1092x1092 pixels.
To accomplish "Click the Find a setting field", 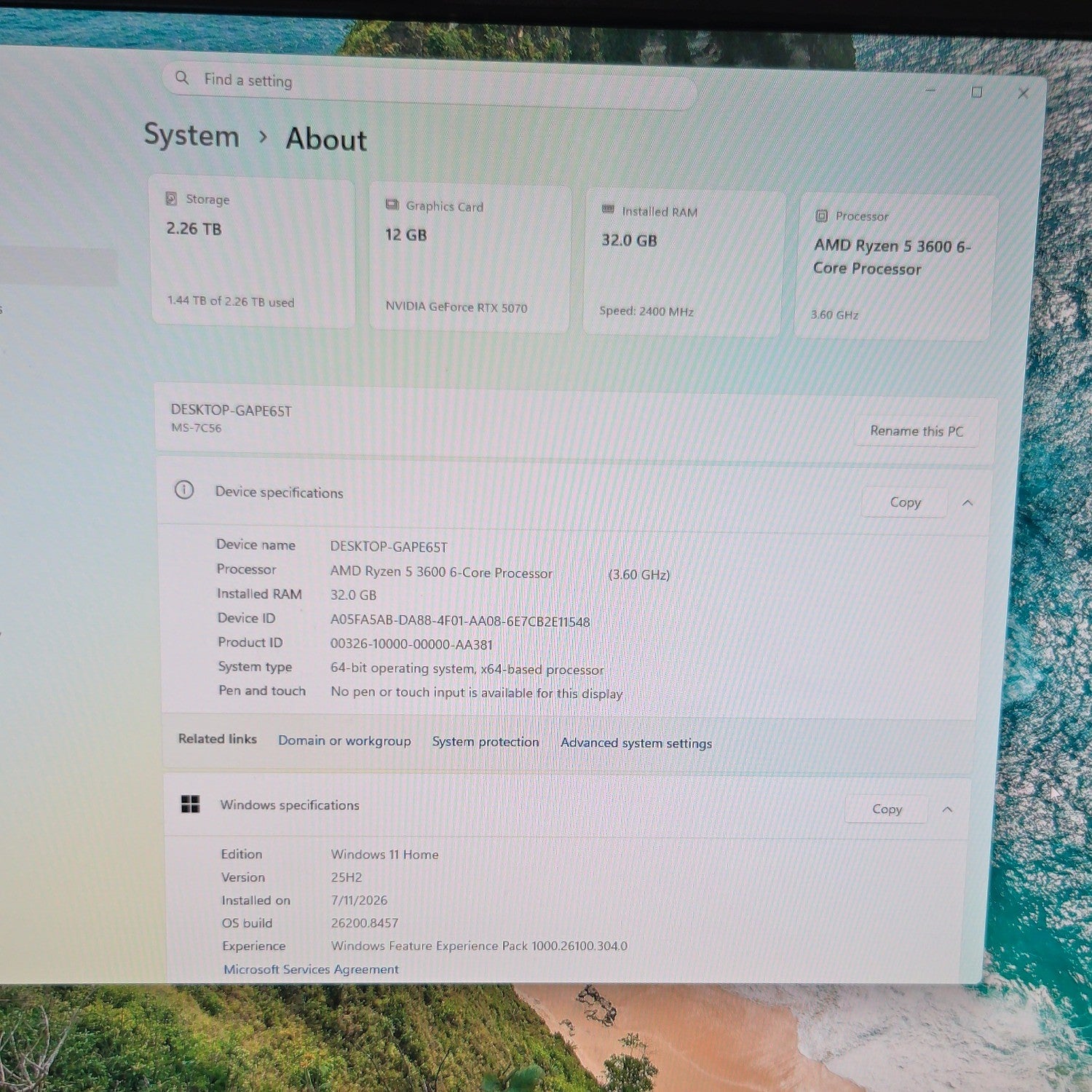I will pyautogui.click(x=430, y=84).
